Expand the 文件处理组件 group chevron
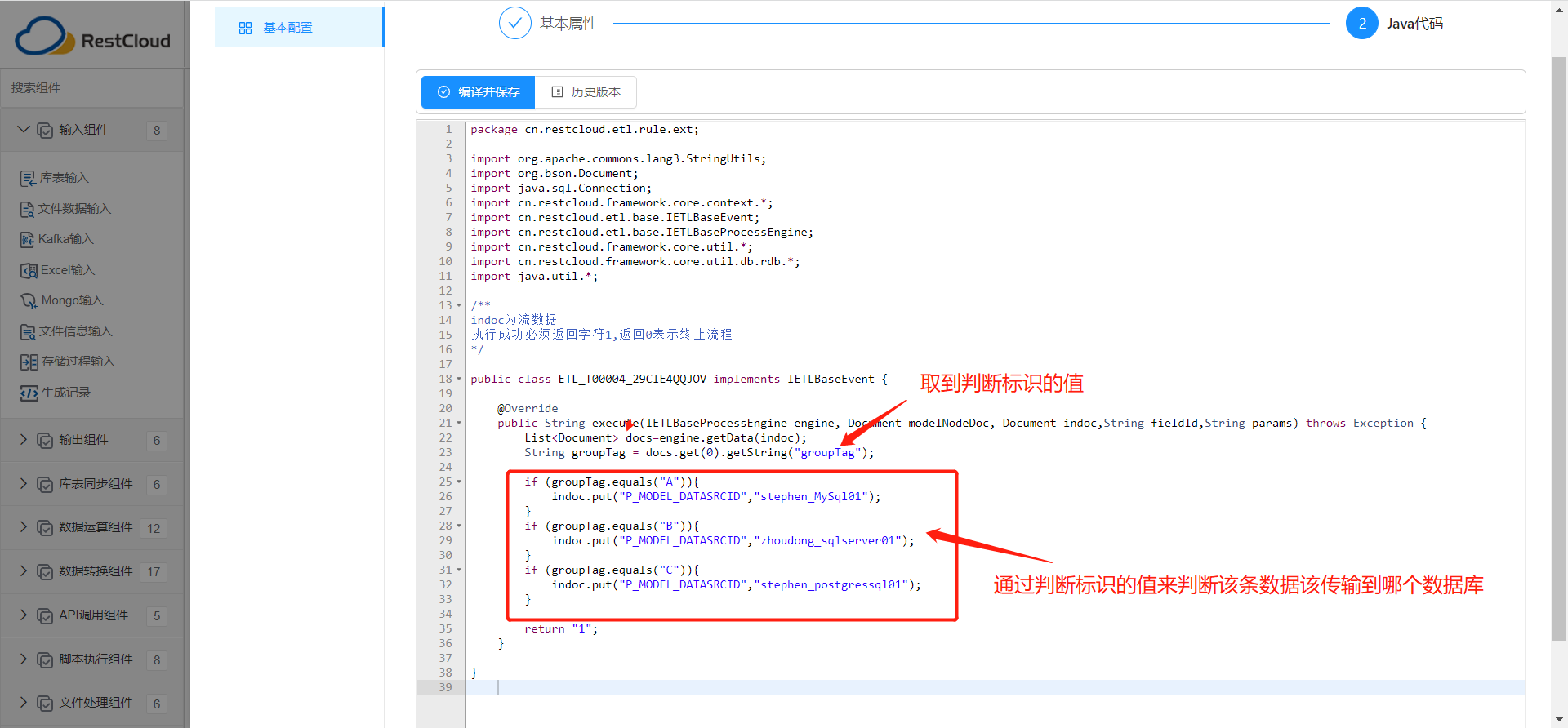 pyautogui.click(x=24, y=702)
